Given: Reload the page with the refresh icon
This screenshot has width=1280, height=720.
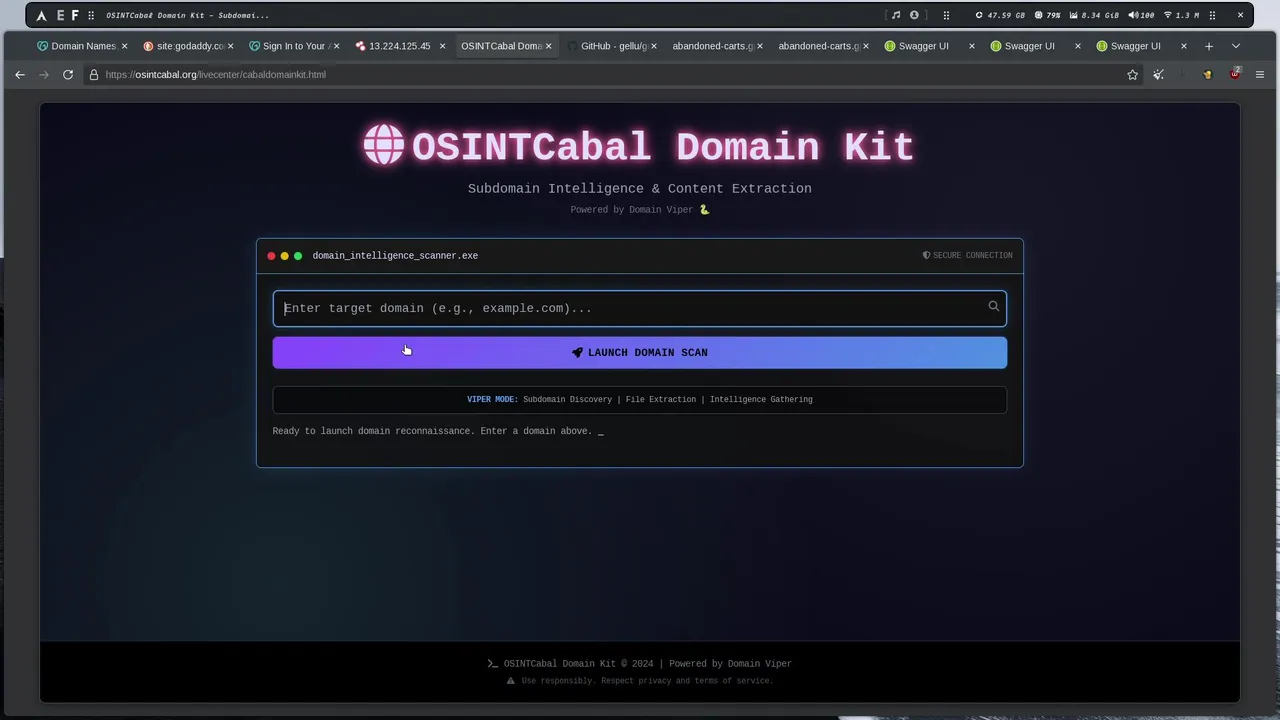Looking at the screenshot, I should 68,75.
